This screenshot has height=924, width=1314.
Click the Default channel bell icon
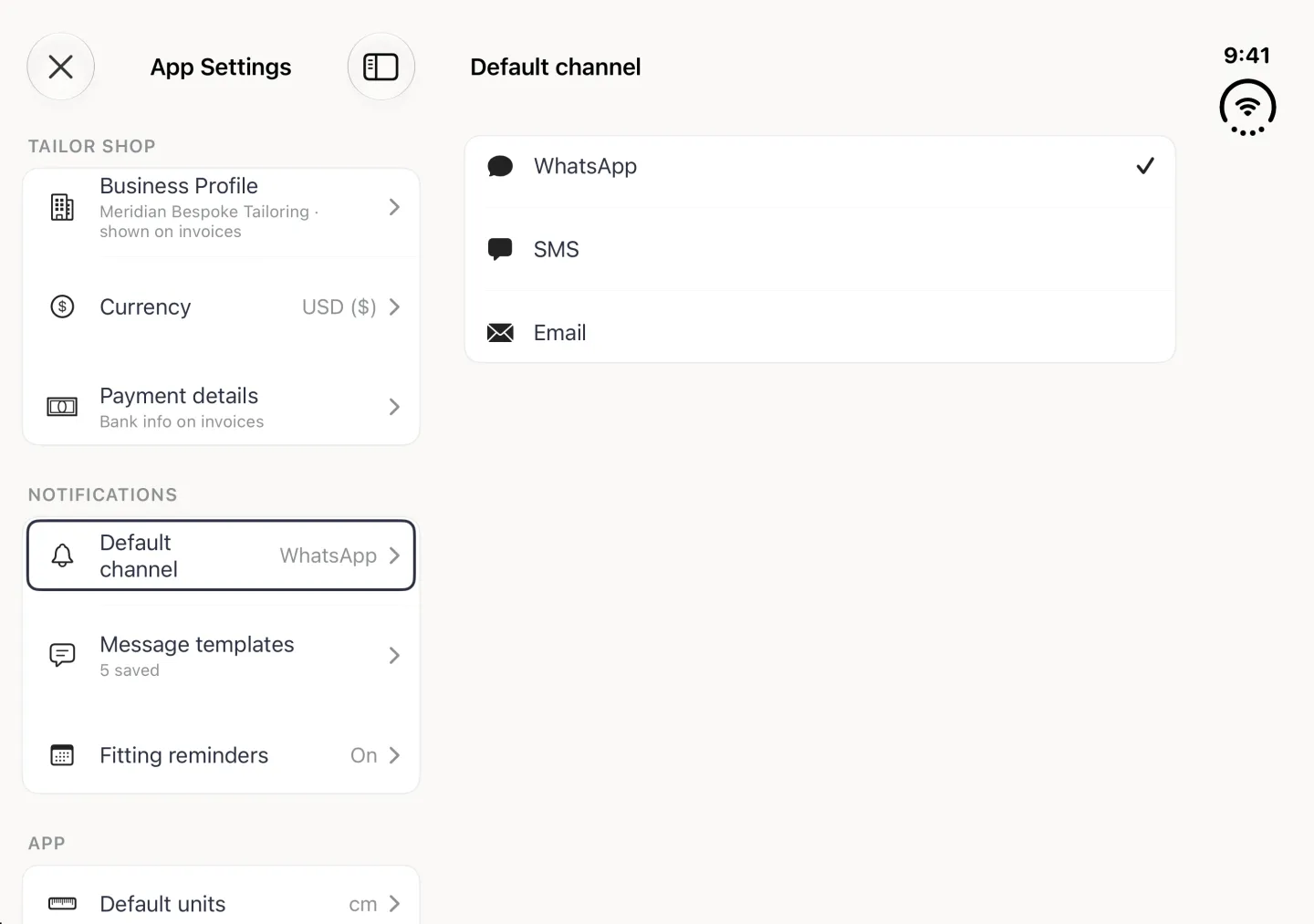point(62,555)
